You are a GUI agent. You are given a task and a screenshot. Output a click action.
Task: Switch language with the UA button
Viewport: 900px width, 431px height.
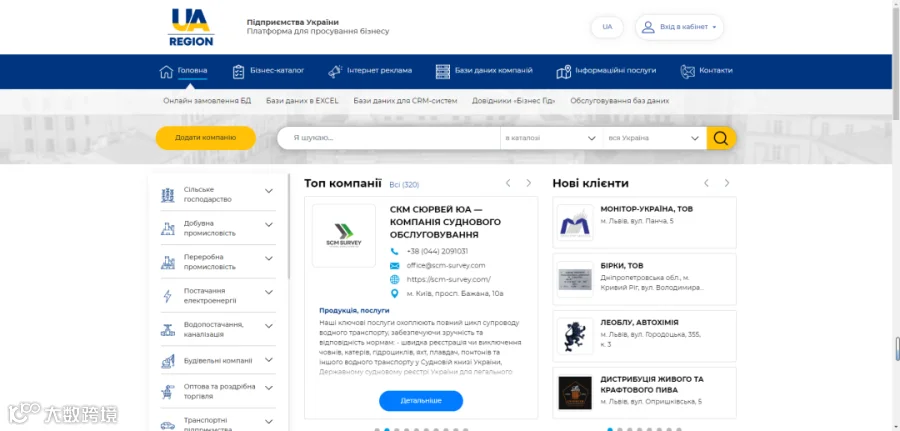coord(607,27)
